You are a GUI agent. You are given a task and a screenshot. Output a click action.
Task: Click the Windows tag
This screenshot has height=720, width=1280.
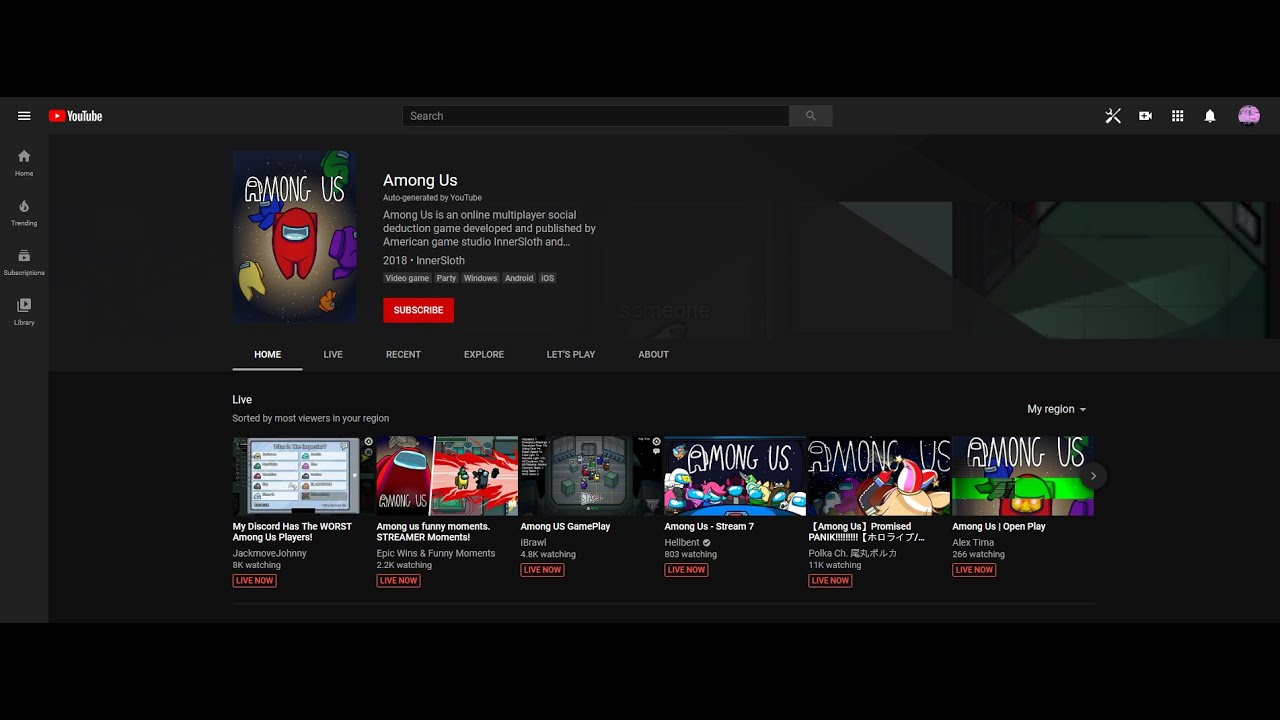tap(480, 278)
